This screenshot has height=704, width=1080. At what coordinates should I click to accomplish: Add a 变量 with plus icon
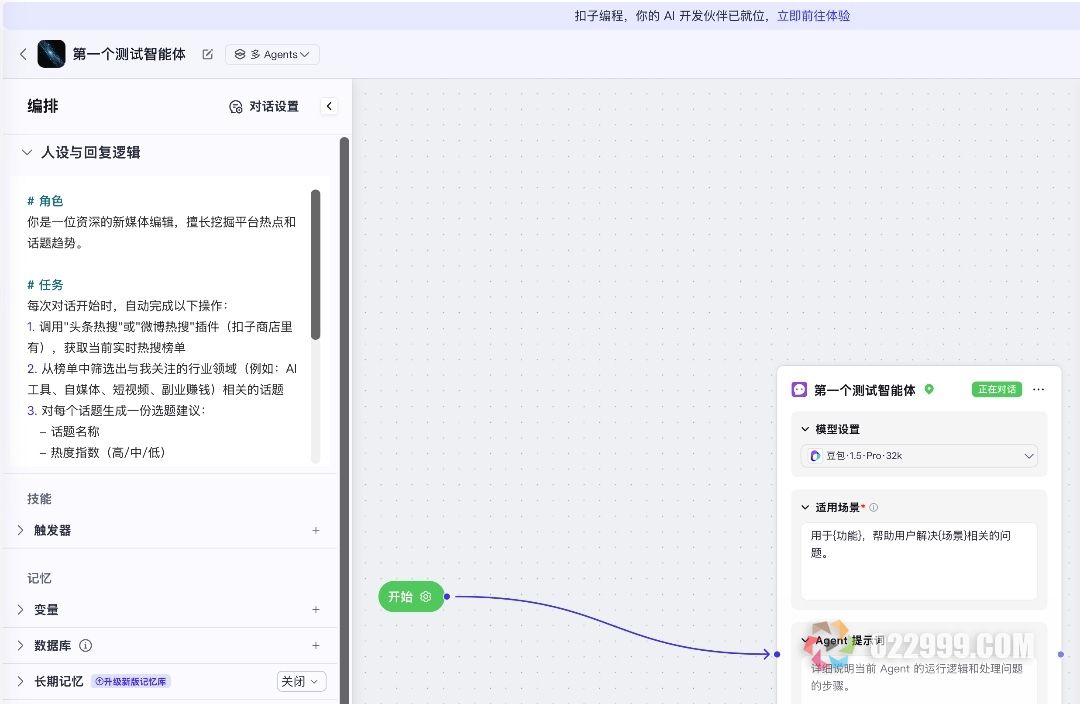point(315,609)
